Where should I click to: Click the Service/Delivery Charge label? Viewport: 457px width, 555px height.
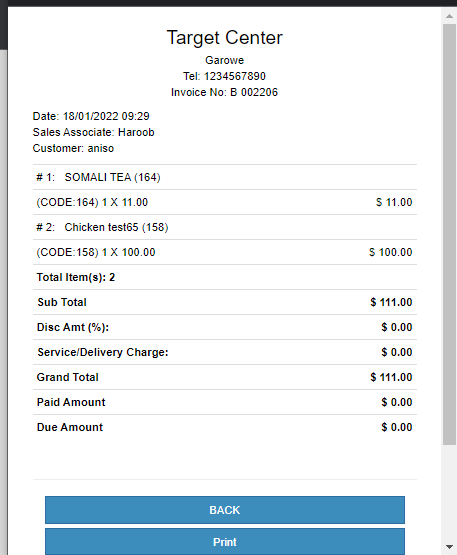click(x=103, y=352)
